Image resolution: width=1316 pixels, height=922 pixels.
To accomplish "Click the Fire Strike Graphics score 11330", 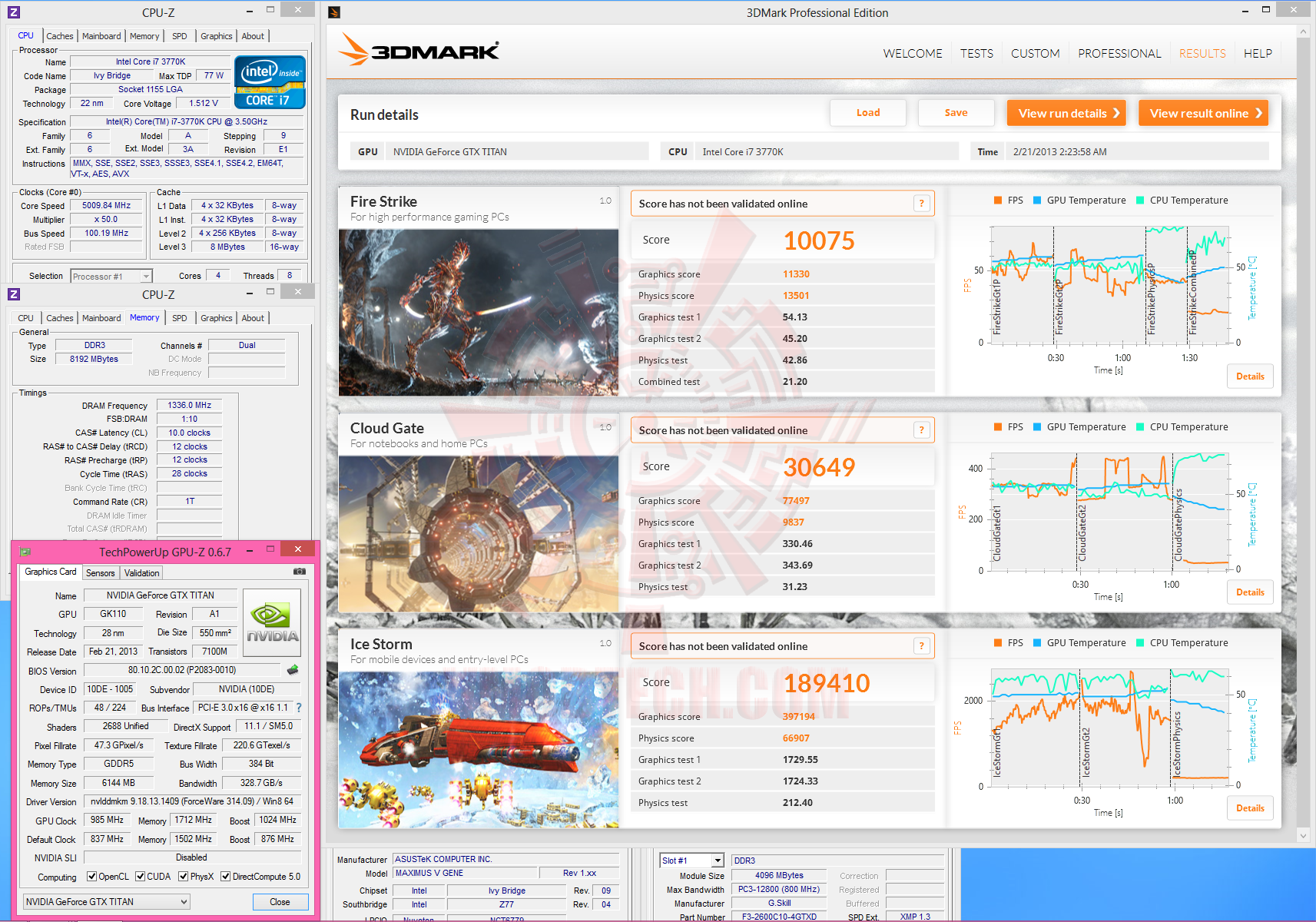I will click(x=796, y=274).
